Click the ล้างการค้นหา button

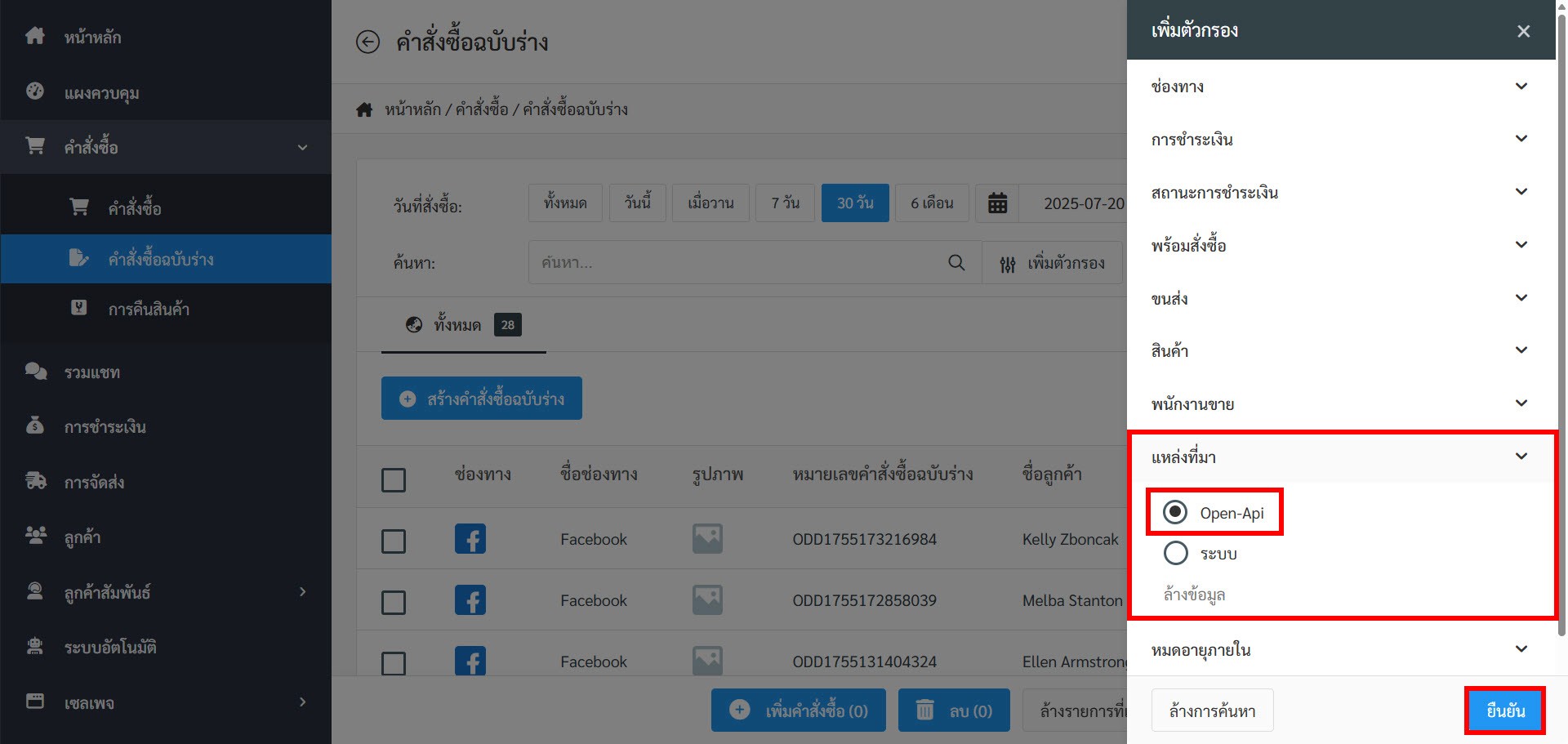coord(1212,711)
